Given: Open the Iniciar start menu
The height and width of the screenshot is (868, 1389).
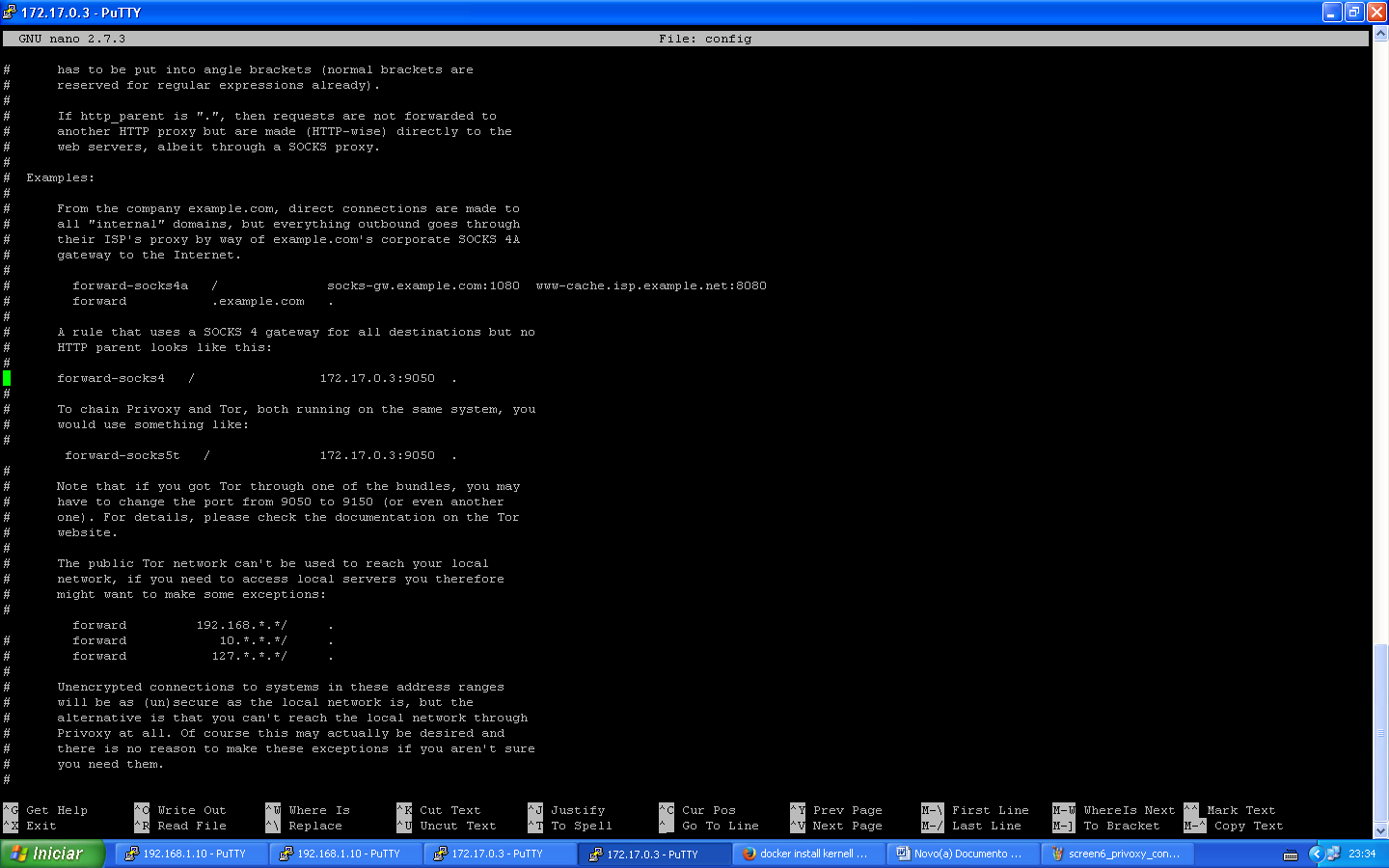Looking at the screenshot, I should (53, 854).
